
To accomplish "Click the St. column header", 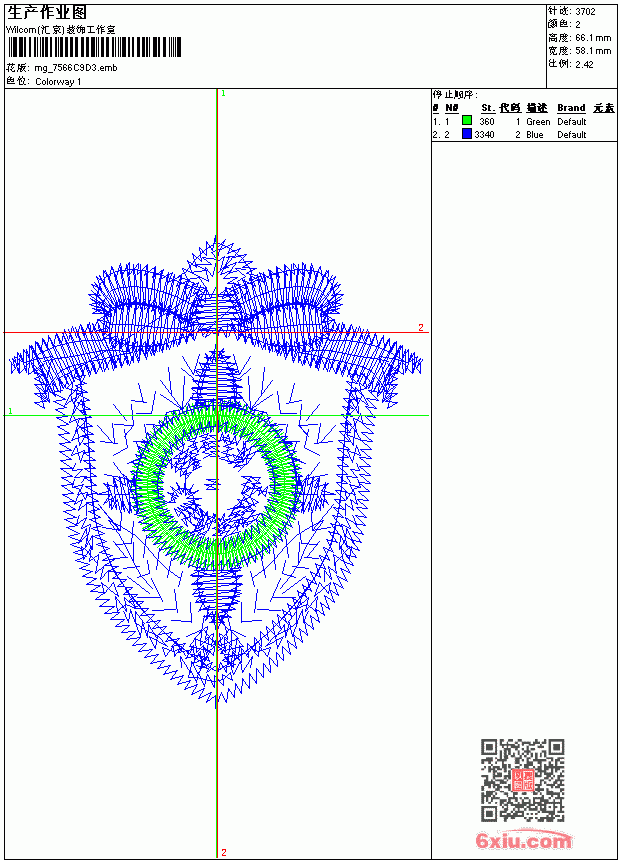I will click(x=488, y=108).
